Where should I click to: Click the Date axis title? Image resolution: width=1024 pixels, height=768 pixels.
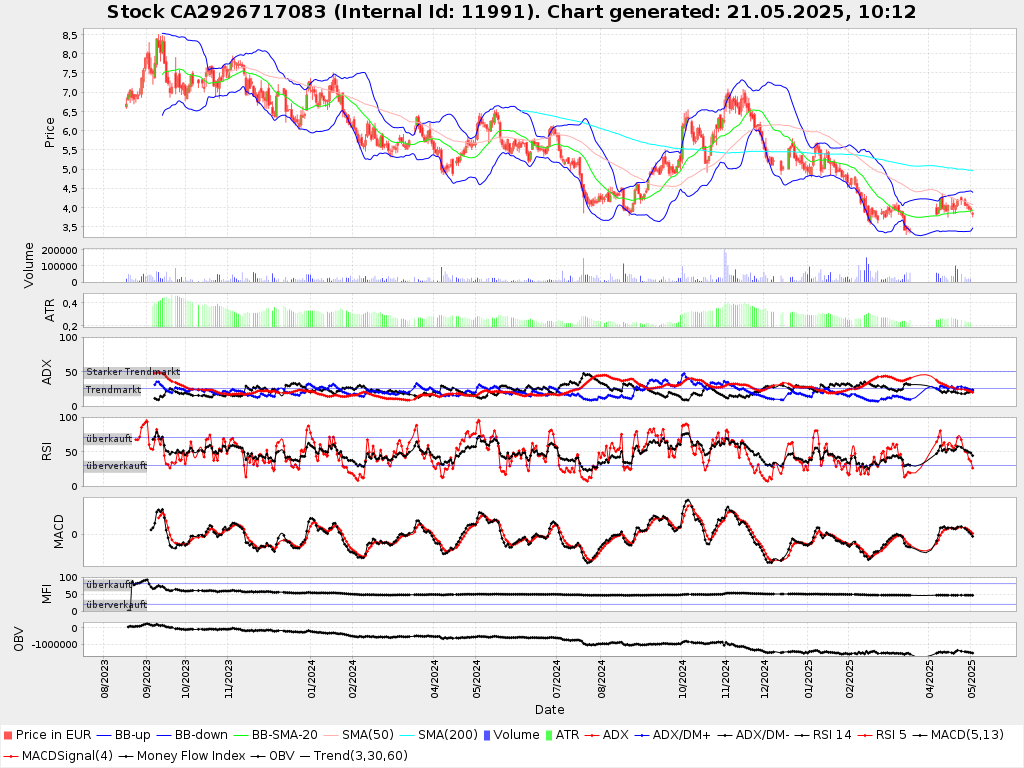tap(549, 709)
